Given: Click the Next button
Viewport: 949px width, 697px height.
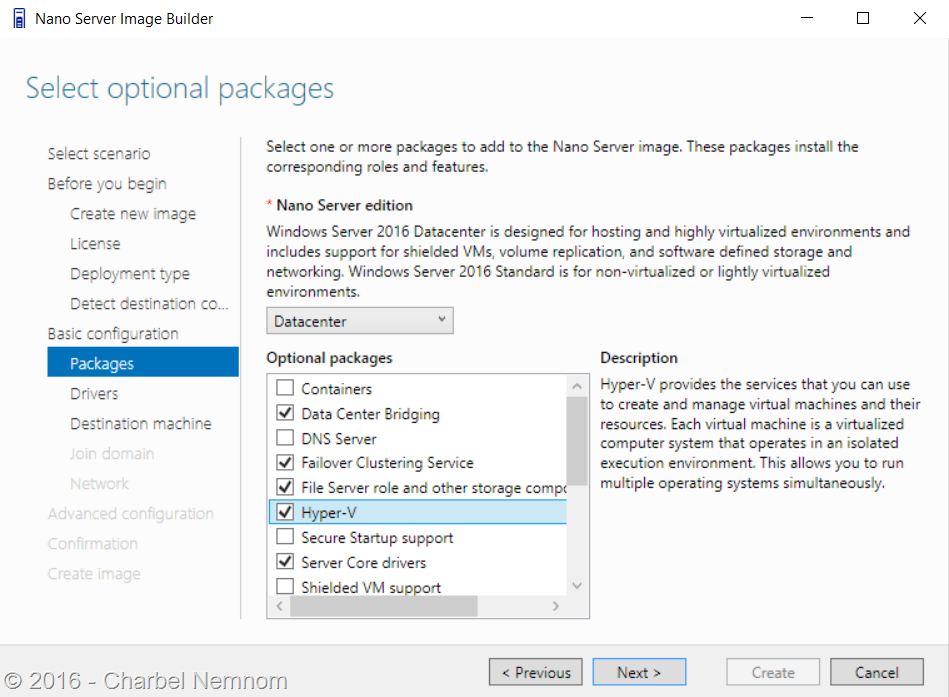Looking at the screenshot, I should pos(639,672).
